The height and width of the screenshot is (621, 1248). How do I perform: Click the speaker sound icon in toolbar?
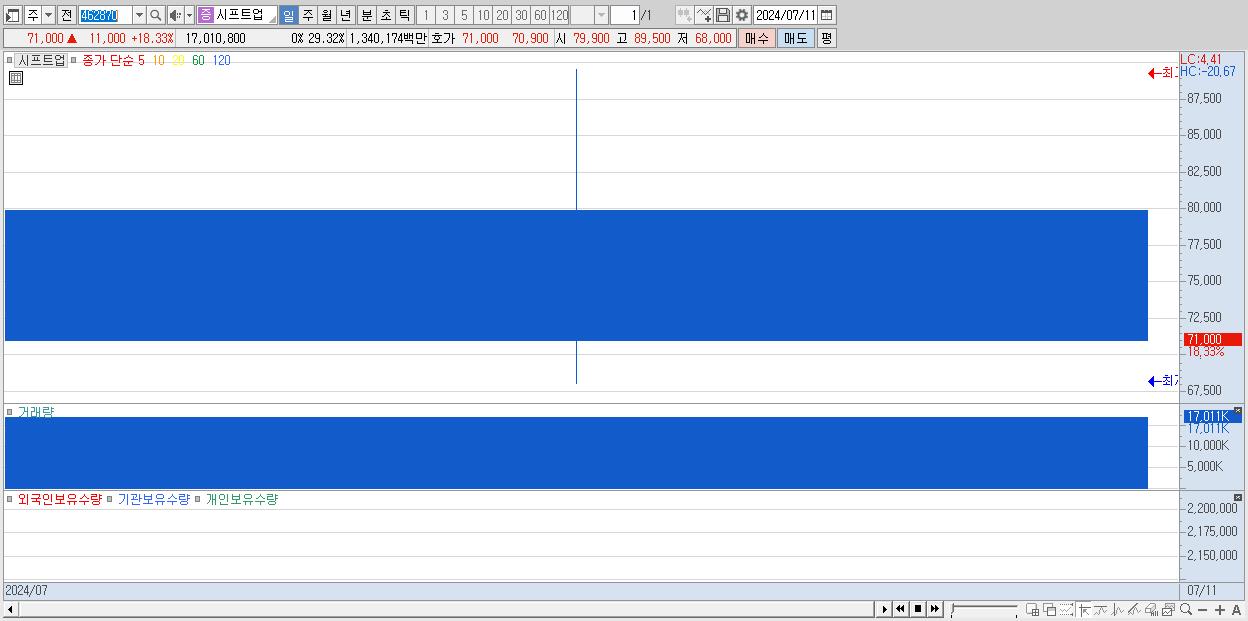(175, 15)
